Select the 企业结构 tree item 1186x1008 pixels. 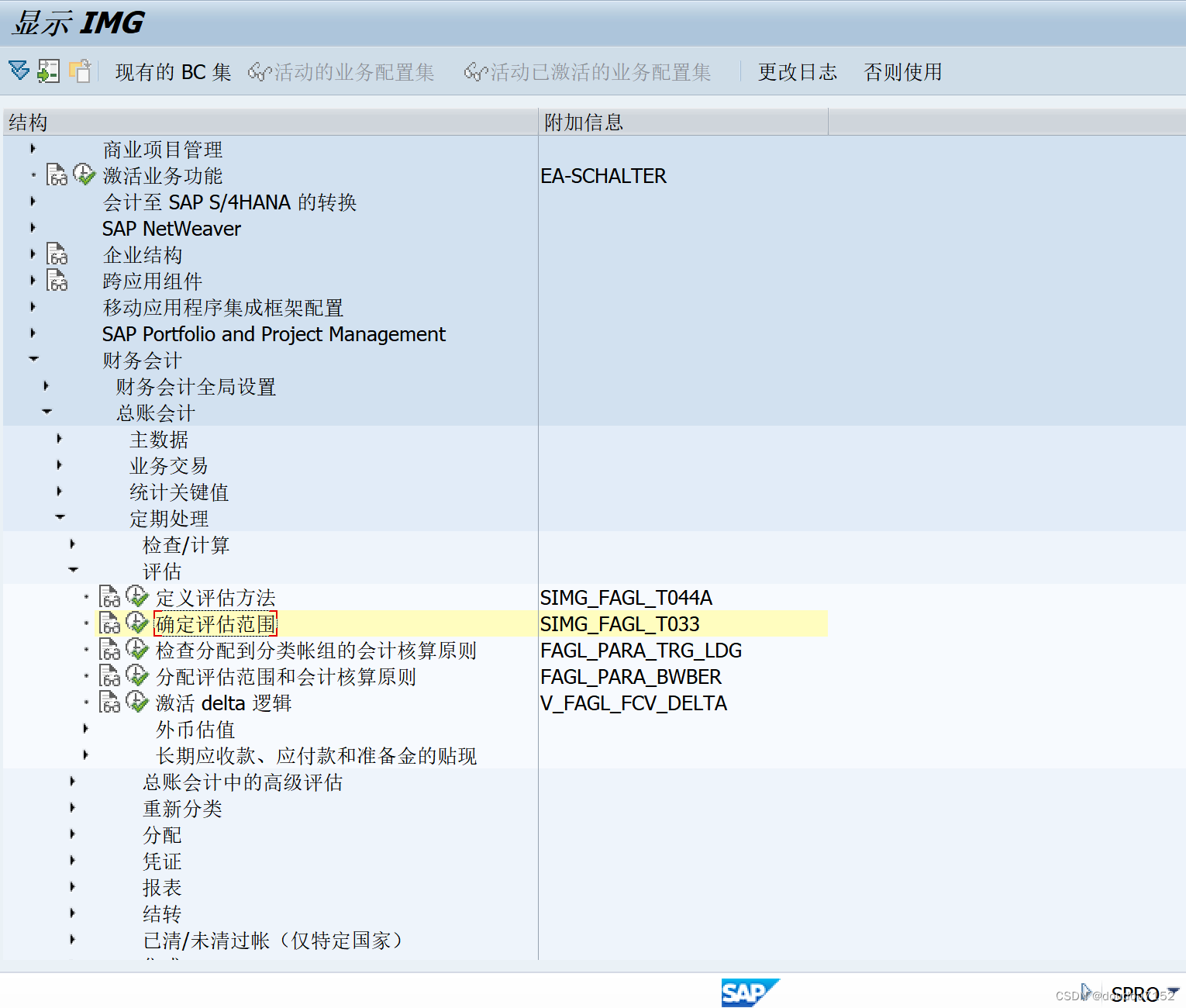click(x=143, y=255)
